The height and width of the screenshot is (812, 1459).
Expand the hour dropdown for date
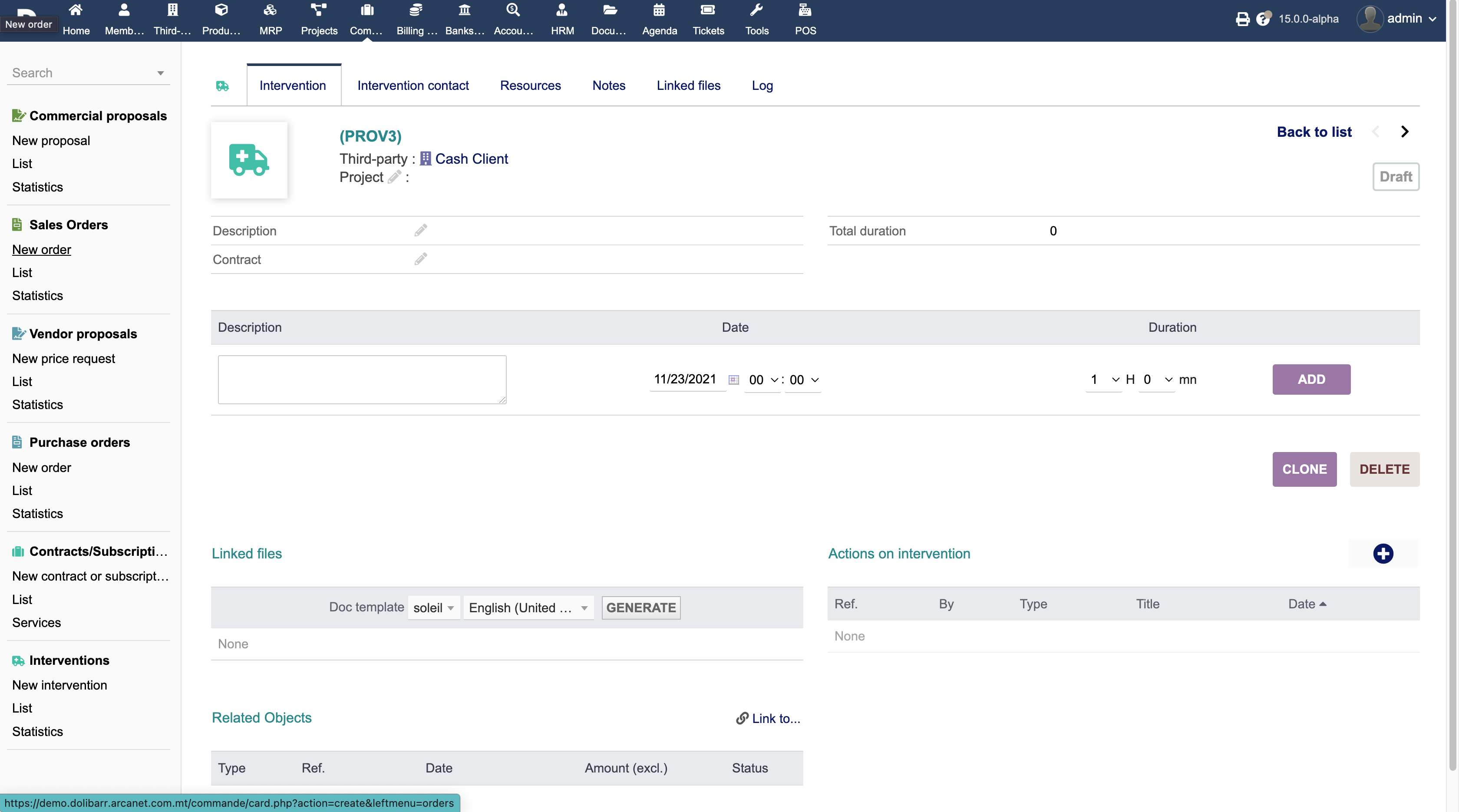[x=763, y=380]
